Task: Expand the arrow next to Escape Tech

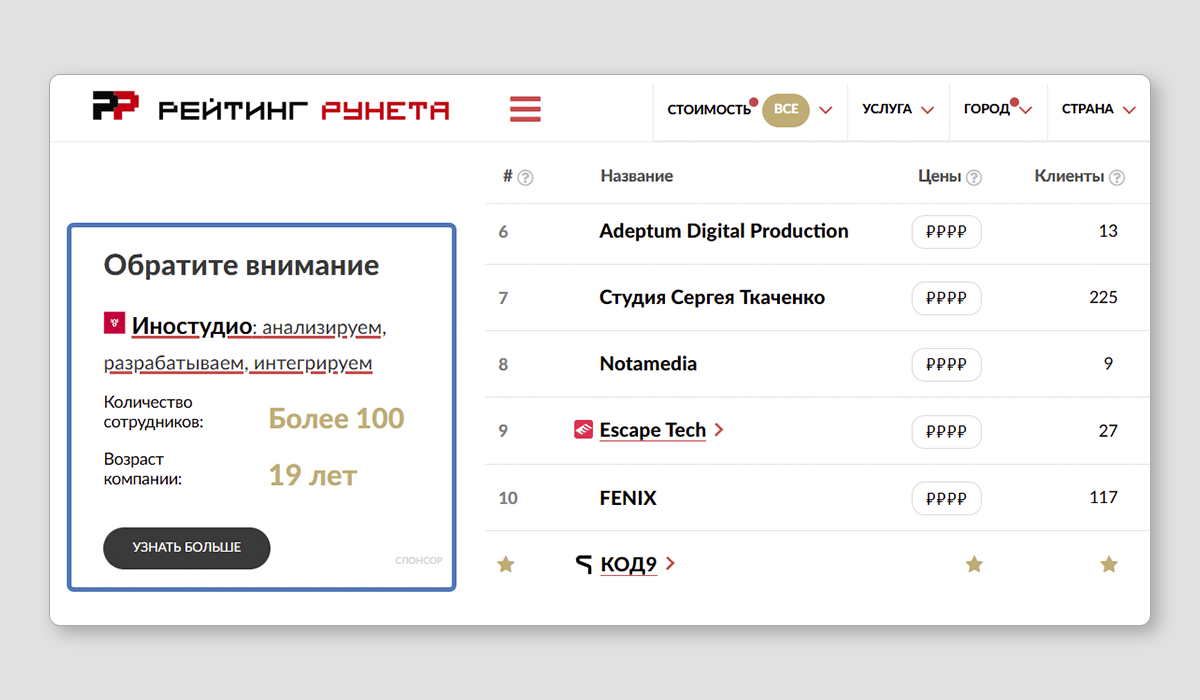Action: (719, 430)
